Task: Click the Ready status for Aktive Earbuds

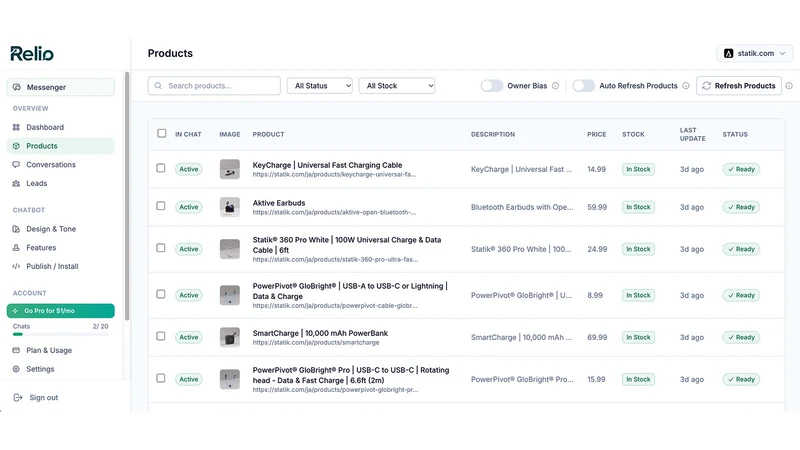Action: tap(741, 207)
